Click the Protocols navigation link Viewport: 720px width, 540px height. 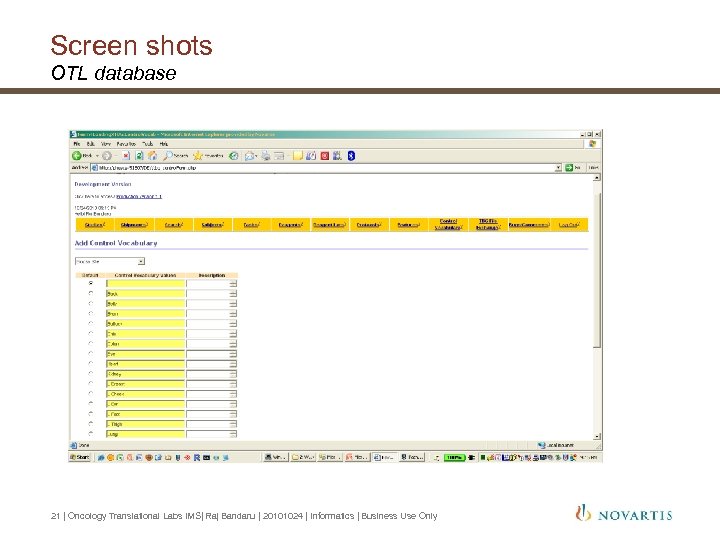(369, 225)
